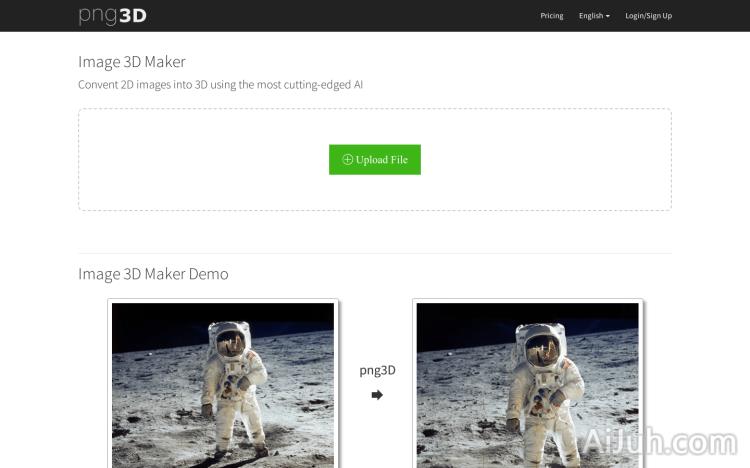
Task: Expand the English language dropdown
Action: coord(591,16)
